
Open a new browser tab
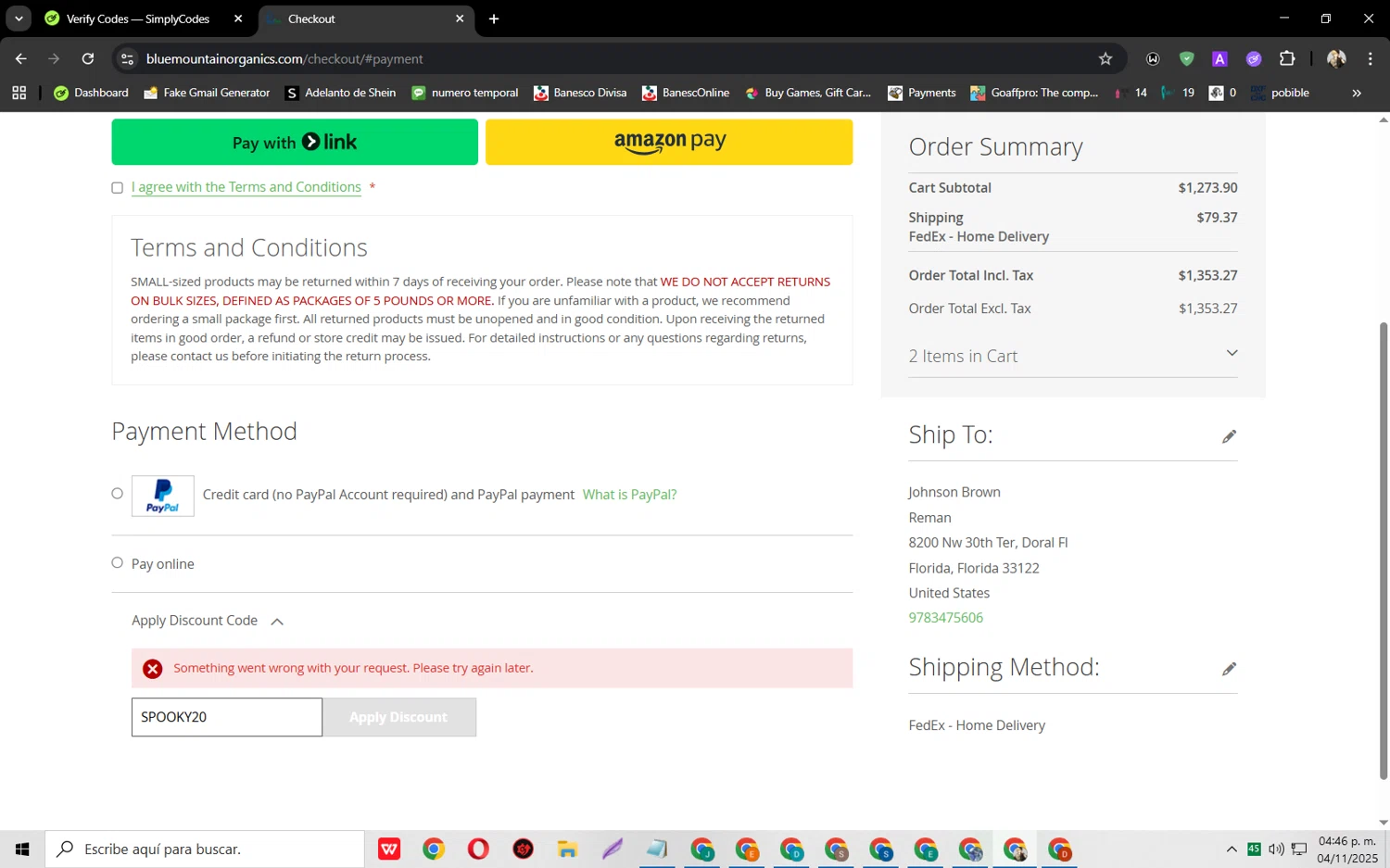click(494, 19)
